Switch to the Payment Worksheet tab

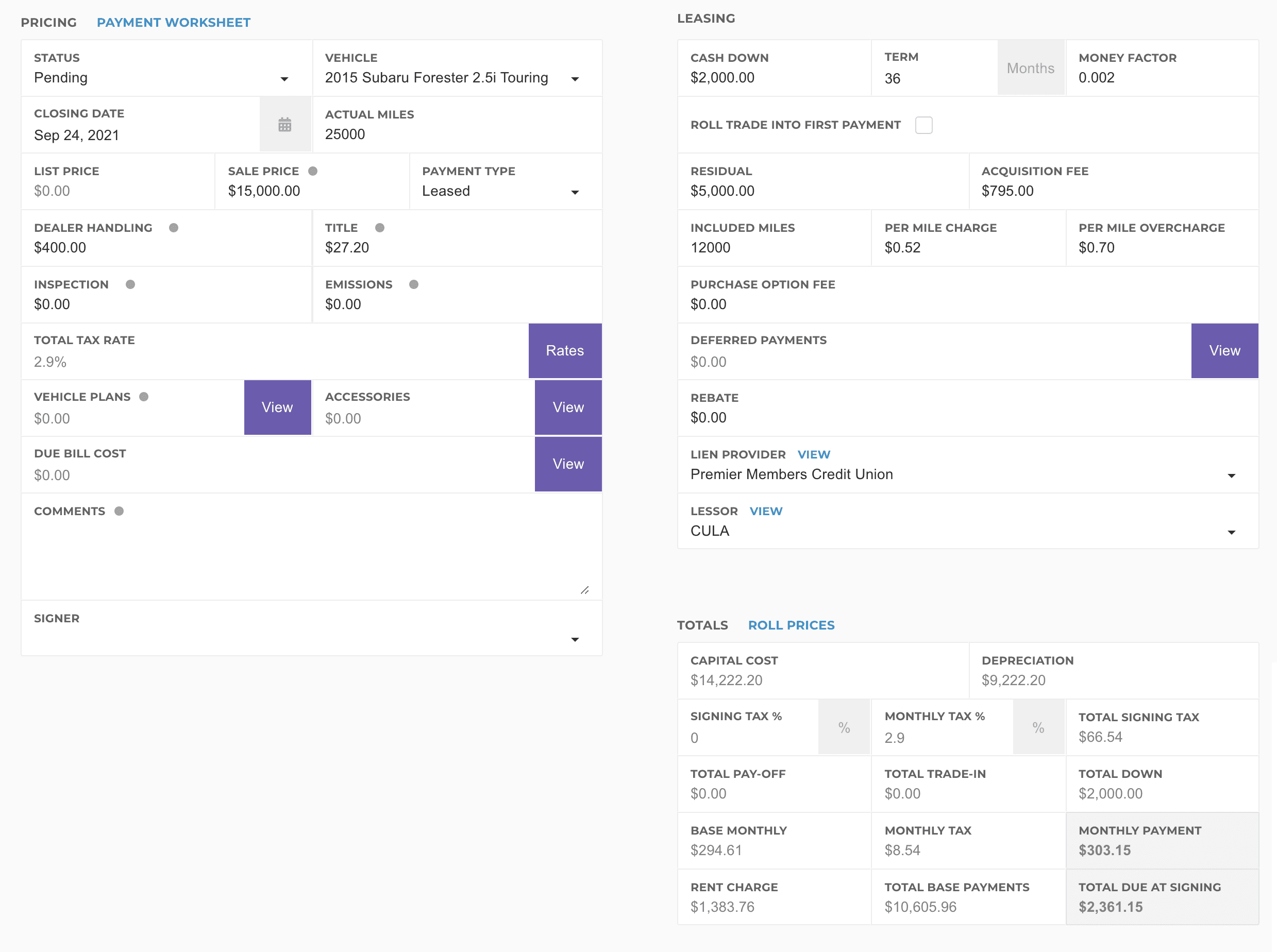pos(174,23)
